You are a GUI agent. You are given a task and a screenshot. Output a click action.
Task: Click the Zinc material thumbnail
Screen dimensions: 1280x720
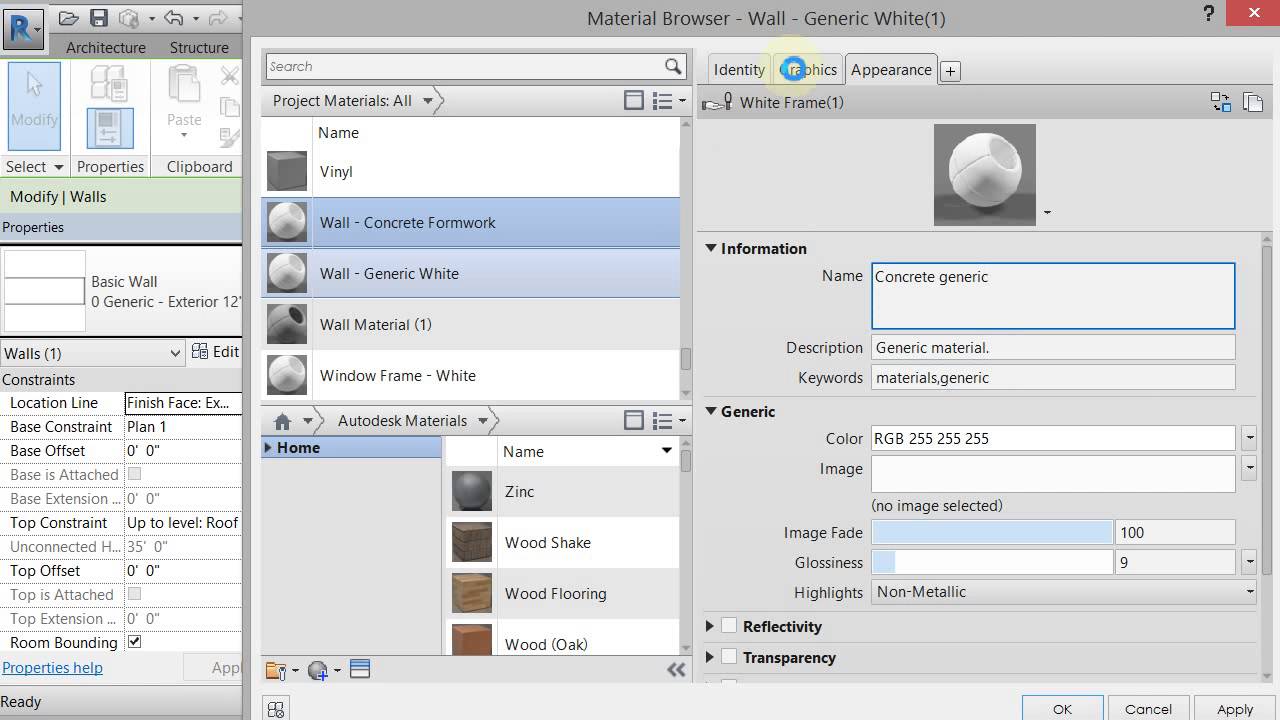click(x=471, y=491)
